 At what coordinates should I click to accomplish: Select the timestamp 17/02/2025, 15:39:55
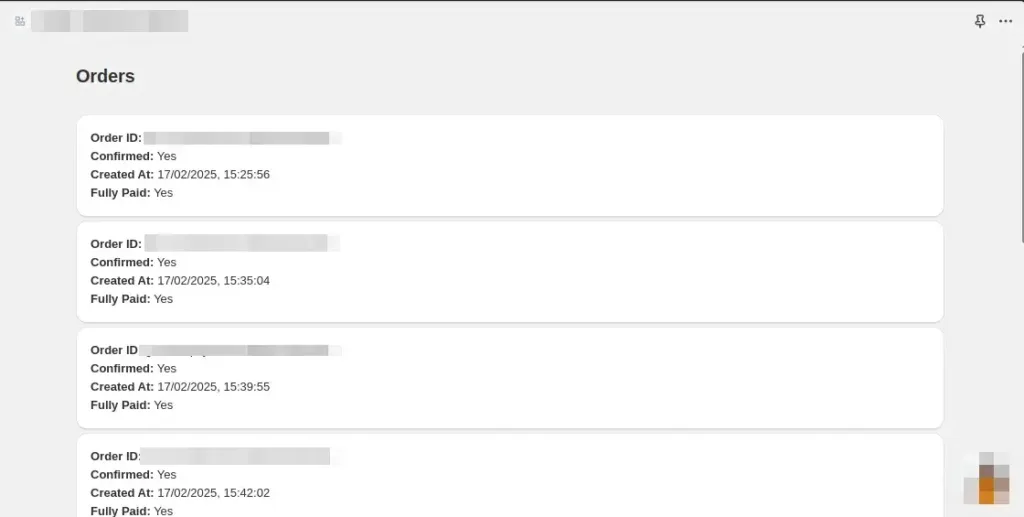213,387
